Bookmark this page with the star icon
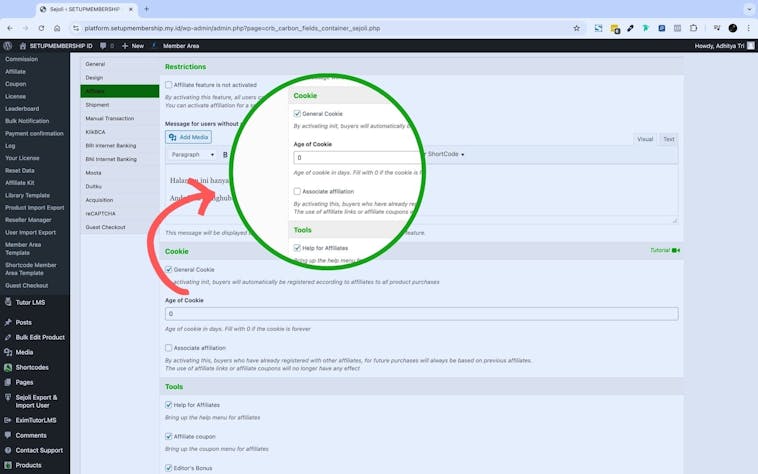This screenshot has width=758, height=474. tap(576, 28)
